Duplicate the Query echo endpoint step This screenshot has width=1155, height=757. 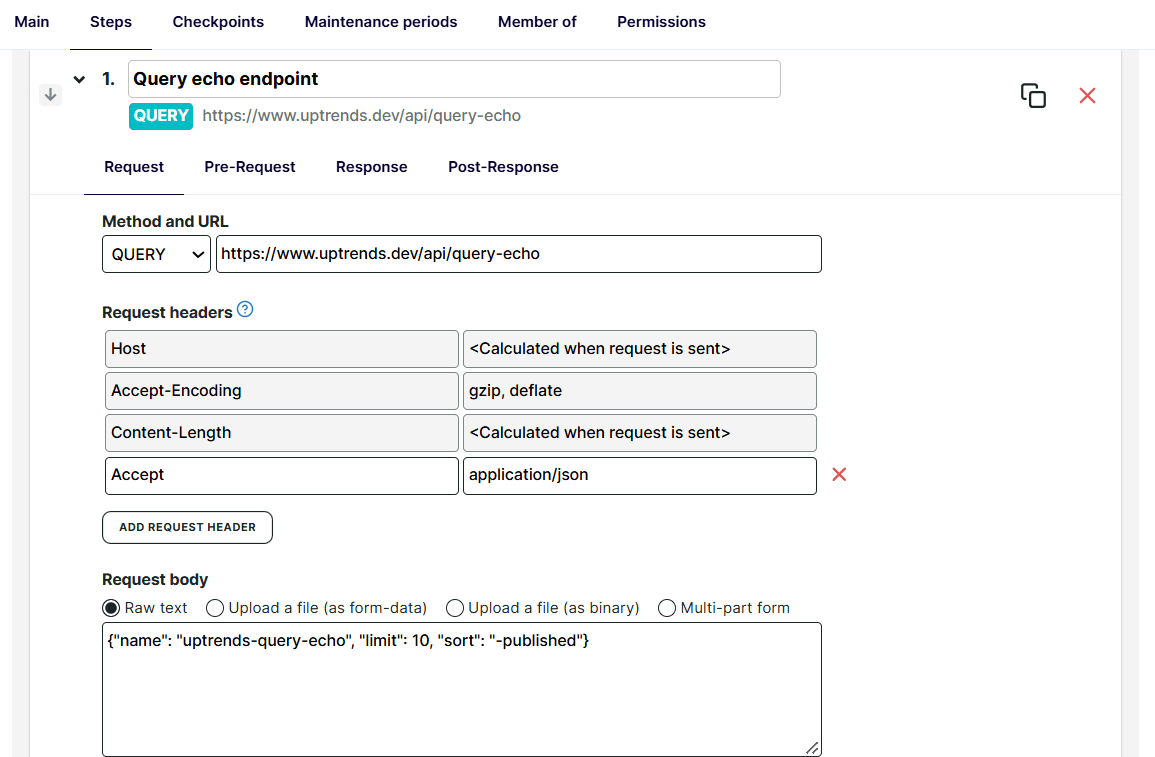pos(1033,96)
